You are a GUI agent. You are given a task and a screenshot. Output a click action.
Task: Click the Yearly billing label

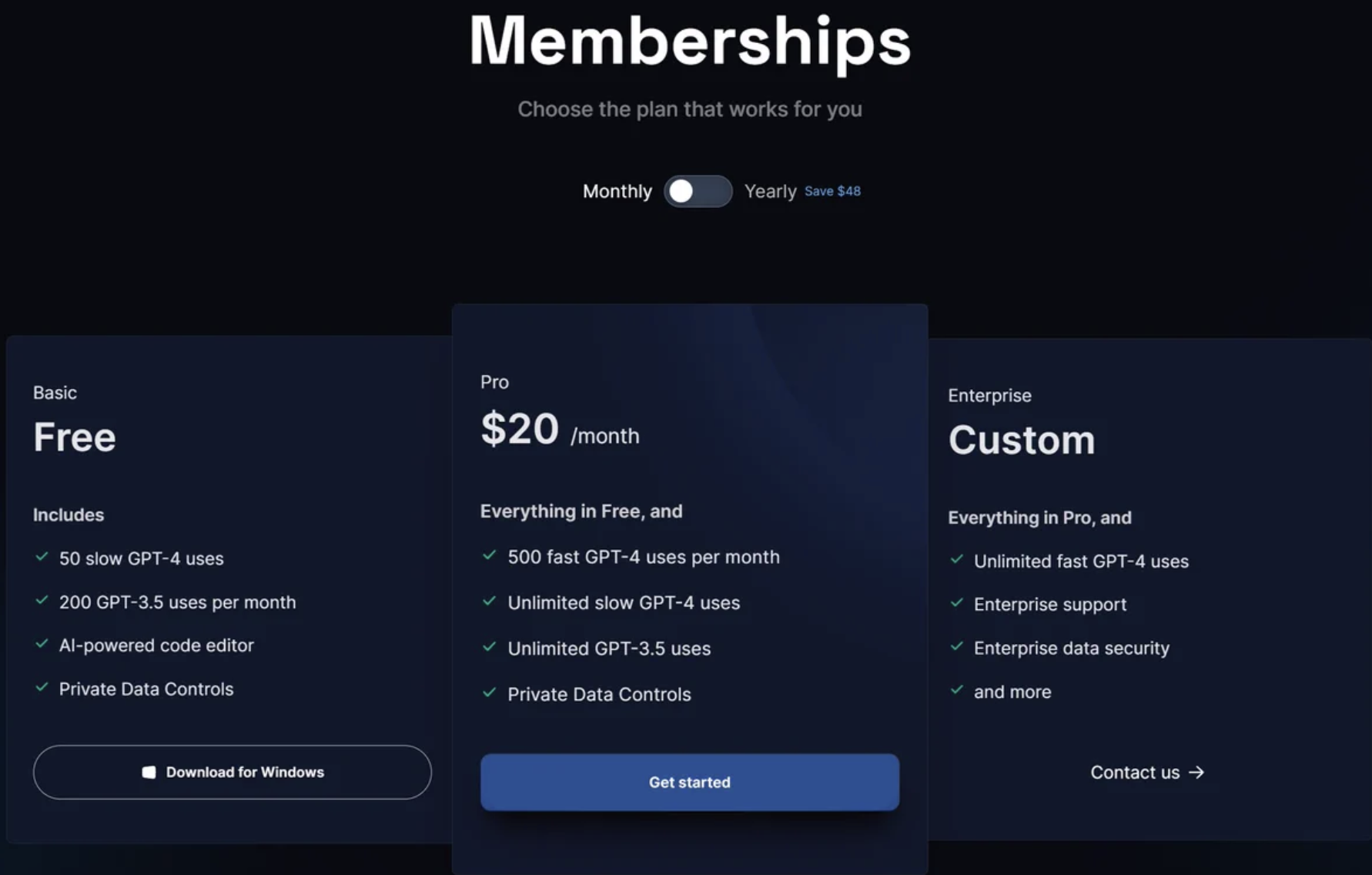point(770,191)
